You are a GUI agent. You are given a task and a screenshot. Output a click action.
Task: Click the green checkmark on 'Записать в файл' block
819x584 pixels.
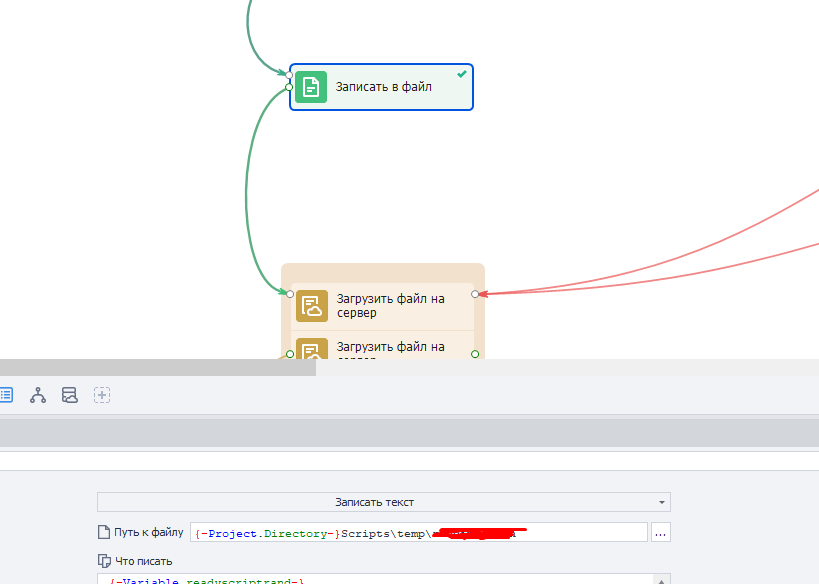tap(462, 74)
